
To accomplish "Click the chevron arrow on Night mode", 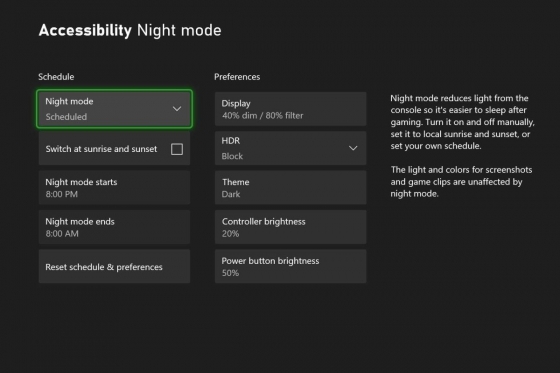I will (x=177, y=109).
